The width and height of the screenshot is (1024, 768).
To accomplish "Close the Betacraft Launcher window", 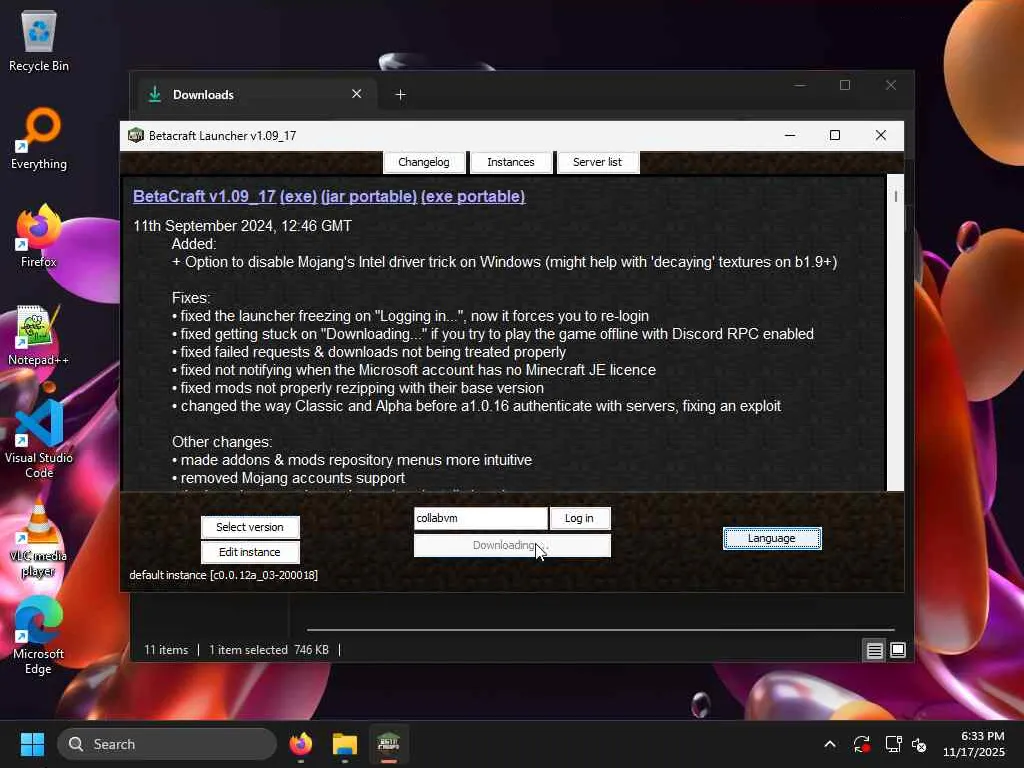I will coord(881,135).
